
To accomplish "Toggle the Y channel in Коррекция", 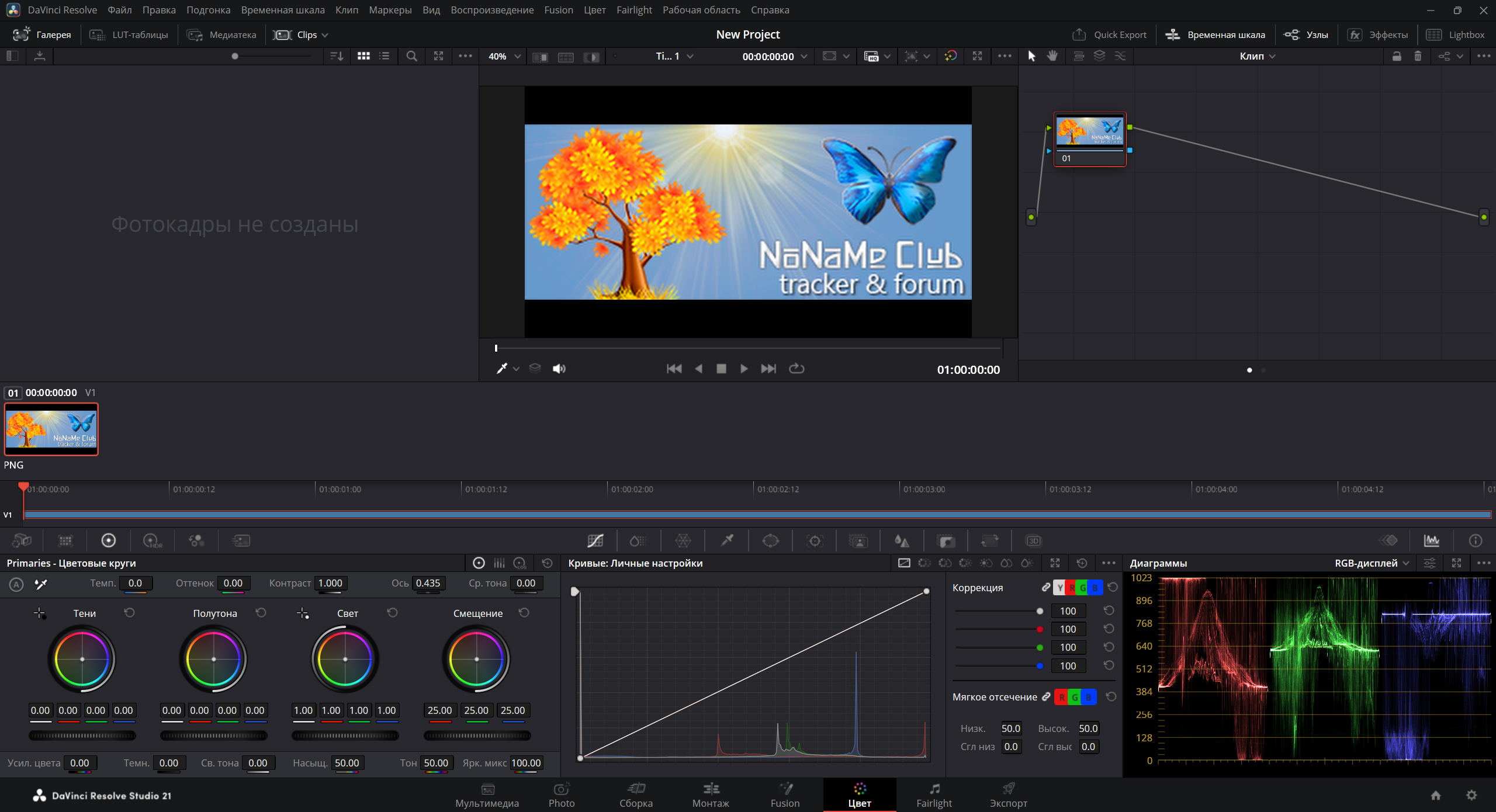I will [x=1059, y=588].
